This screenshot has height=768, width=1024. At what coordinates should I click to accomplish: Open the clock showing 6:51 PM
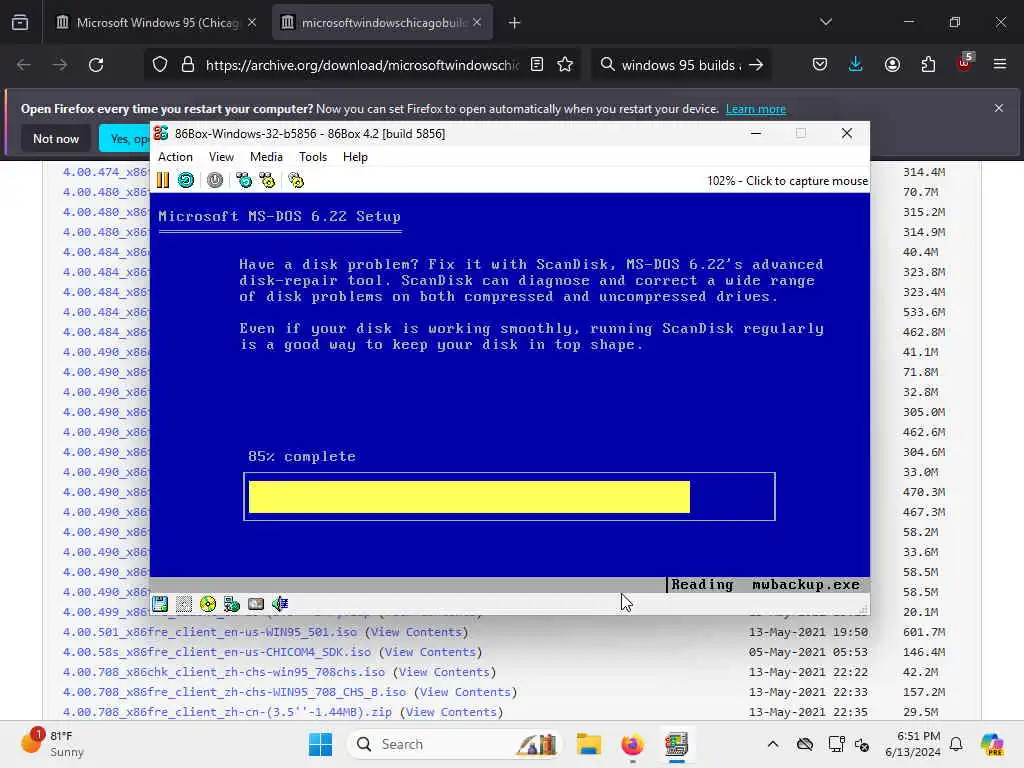(913, 744)
